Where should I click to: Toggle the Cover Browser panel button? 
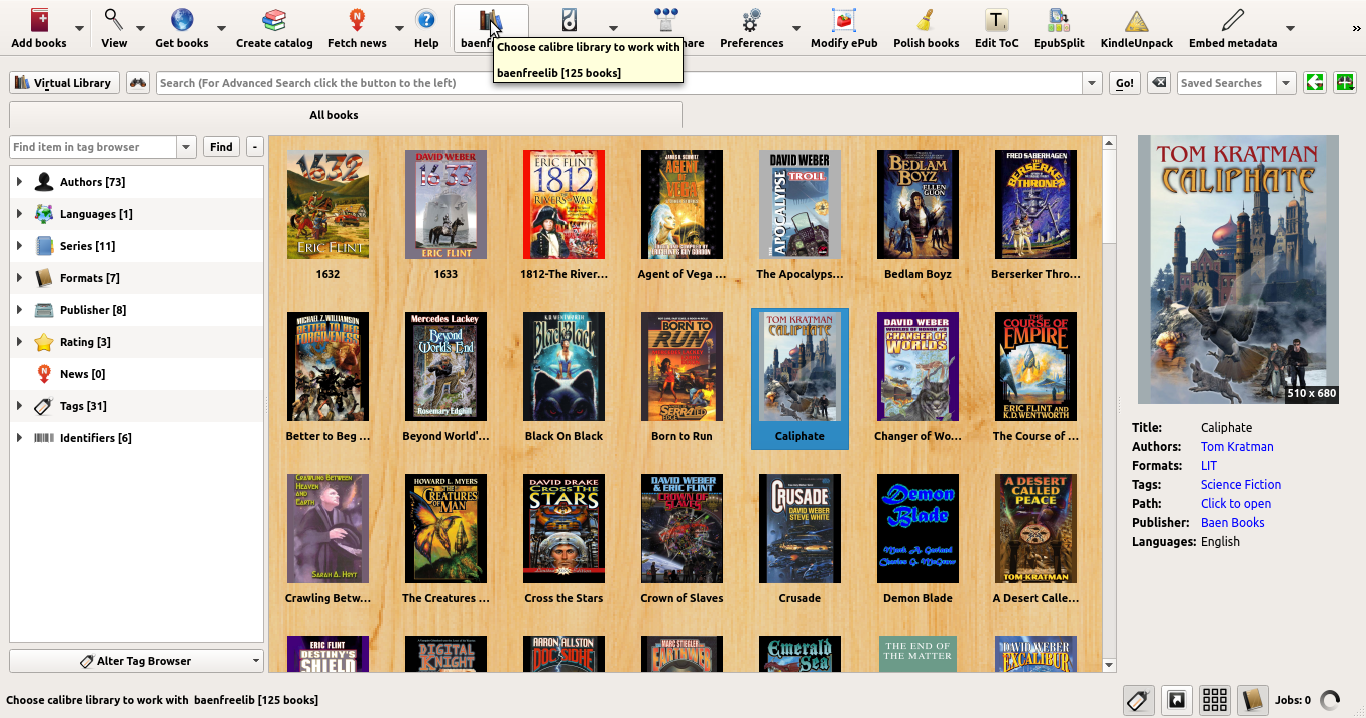pos(1177,700)
